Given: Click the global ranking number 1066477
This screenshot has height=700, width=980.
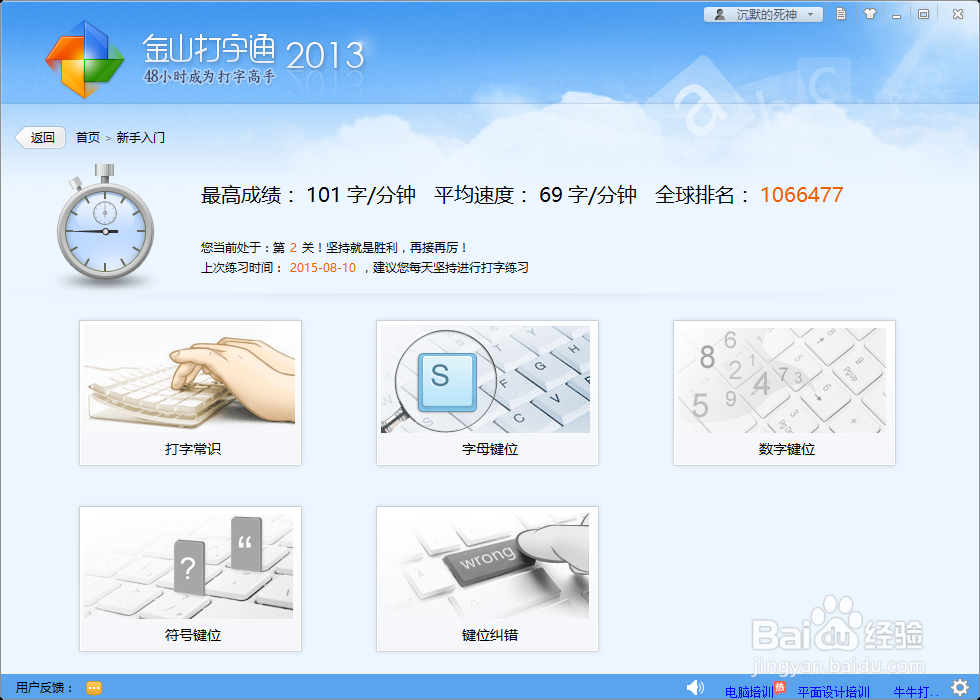Looking at the screenshot, I should [802, 195].
